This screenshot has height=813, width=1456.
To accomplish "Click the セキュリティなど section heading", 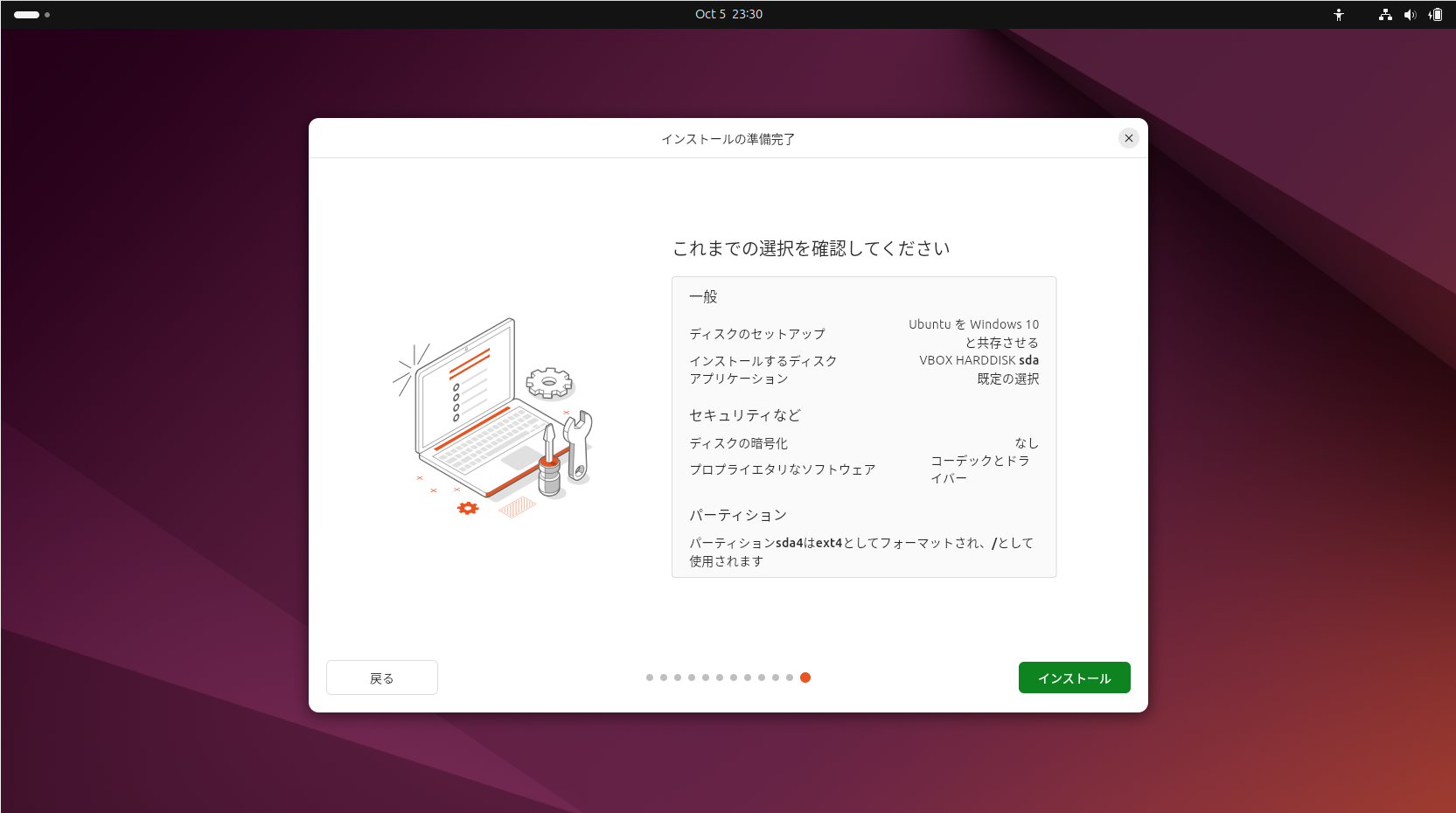I will 744,415.
